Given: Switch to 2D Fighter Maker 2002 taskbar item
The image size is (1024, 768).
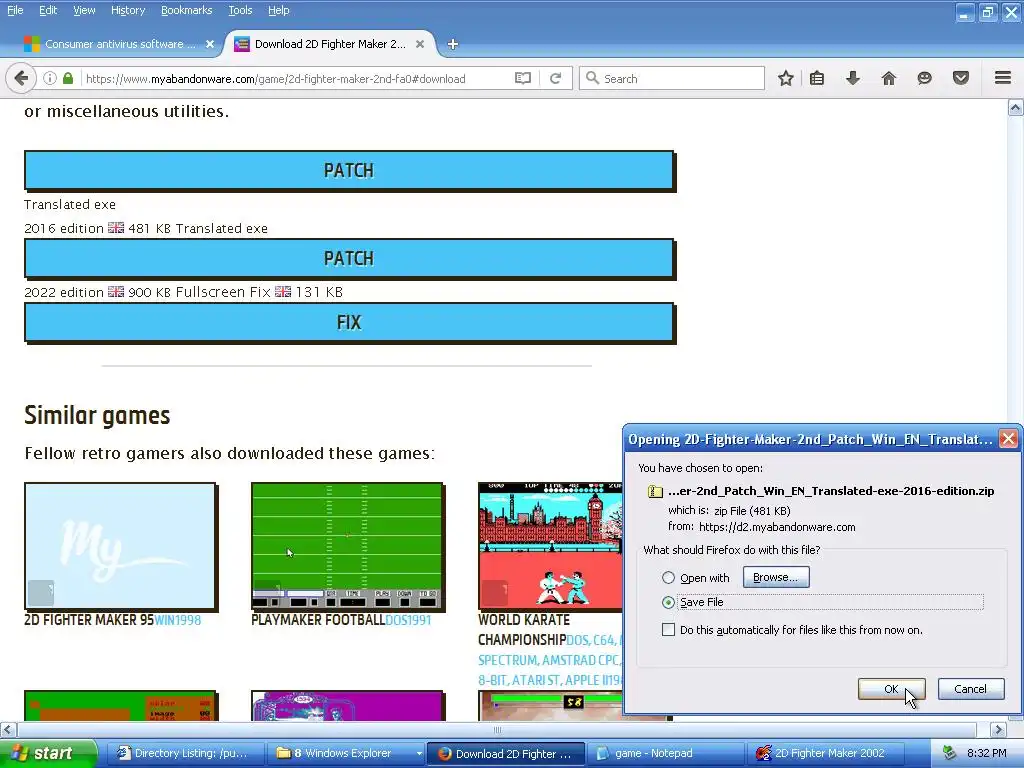Looking at the screenshot, I should [826, 754].
